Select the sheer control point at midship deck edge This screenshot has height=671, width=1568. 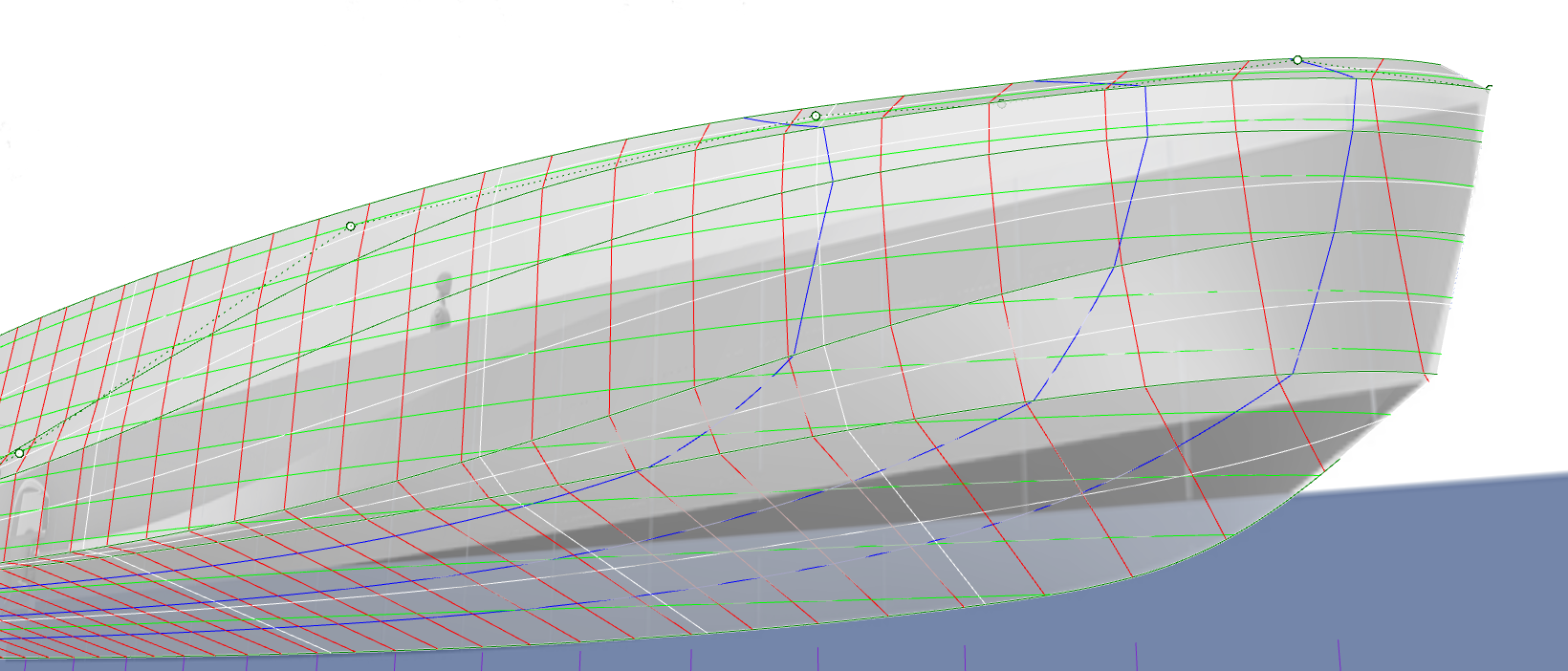(x=816, y=116)
